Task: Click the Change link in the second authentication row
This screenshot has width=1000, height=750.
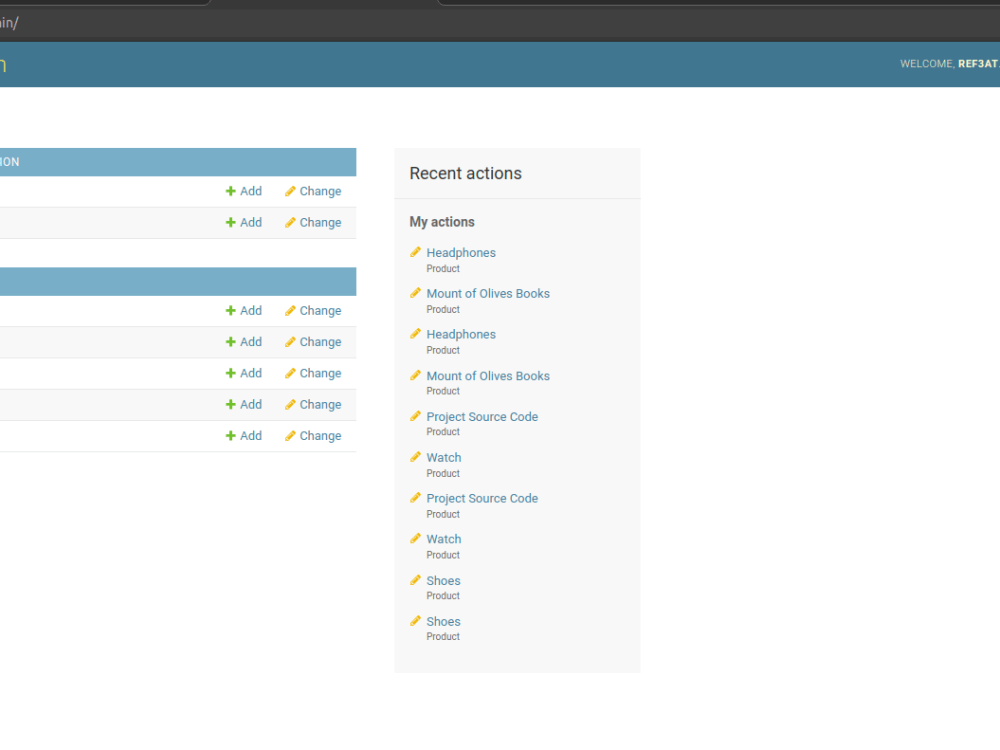Action: click(x=320, y=222)
